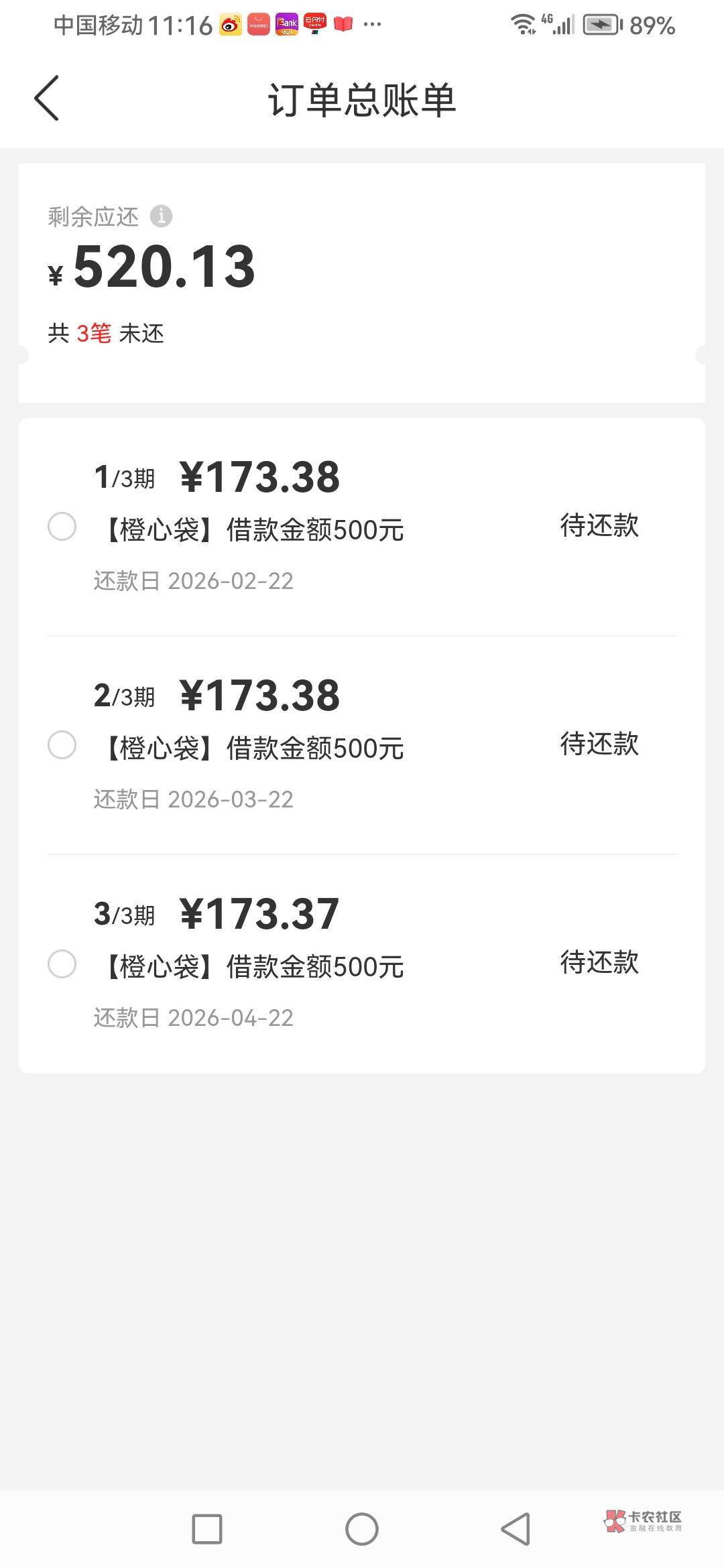
Task: Tap 待还款 status for 2026-03-22 installment
Action: pos(599,744)
